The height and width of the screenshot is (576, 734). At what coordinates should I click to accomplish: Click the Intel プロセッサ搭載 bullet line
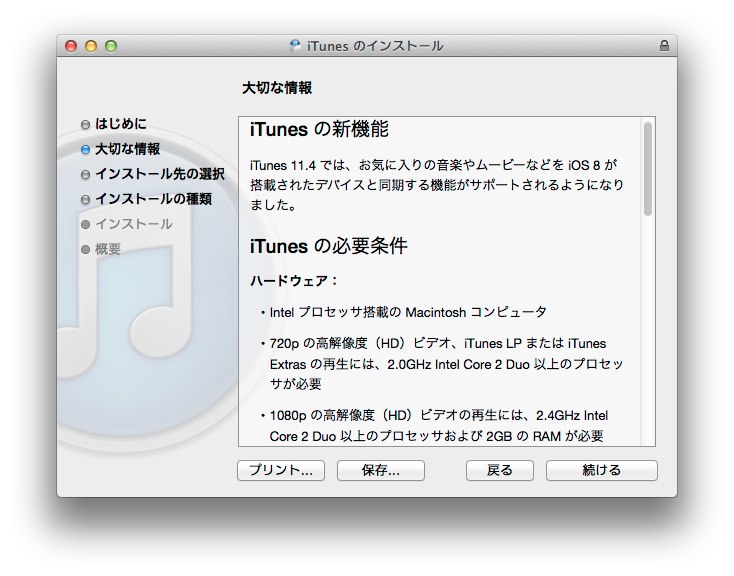click(408, 312)
